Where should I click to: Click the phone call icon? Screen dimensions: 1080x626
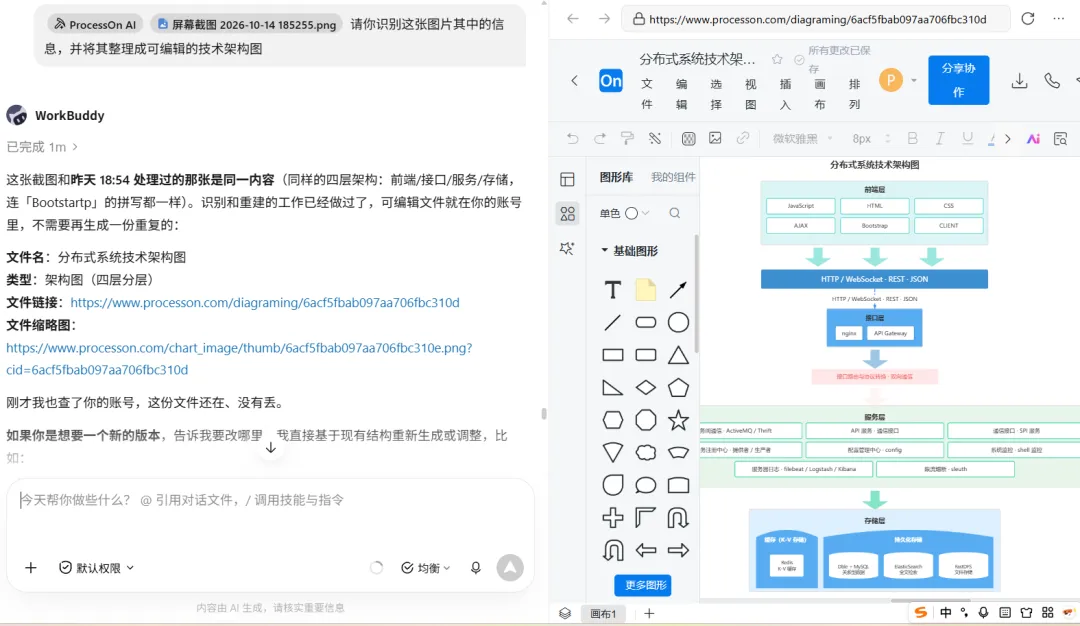(1052, 81)
